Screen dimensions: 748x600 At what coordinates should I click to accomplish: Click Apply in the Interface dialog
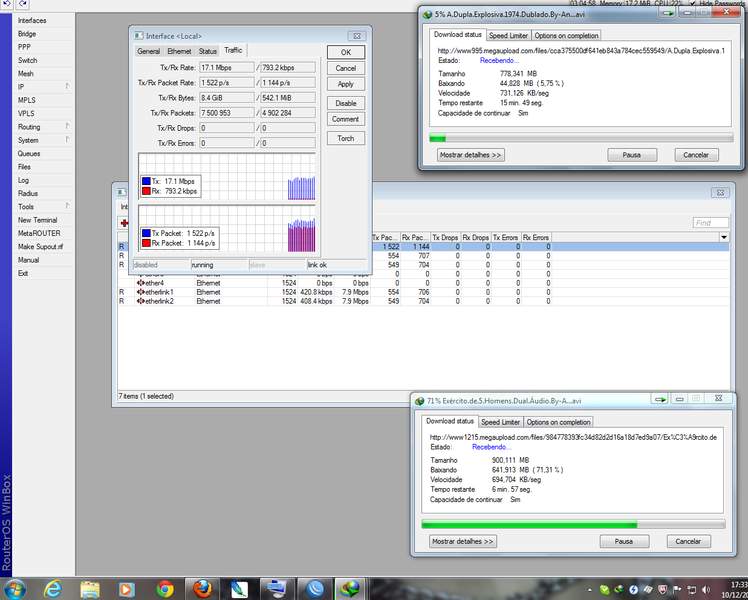(x=346, y=84)
